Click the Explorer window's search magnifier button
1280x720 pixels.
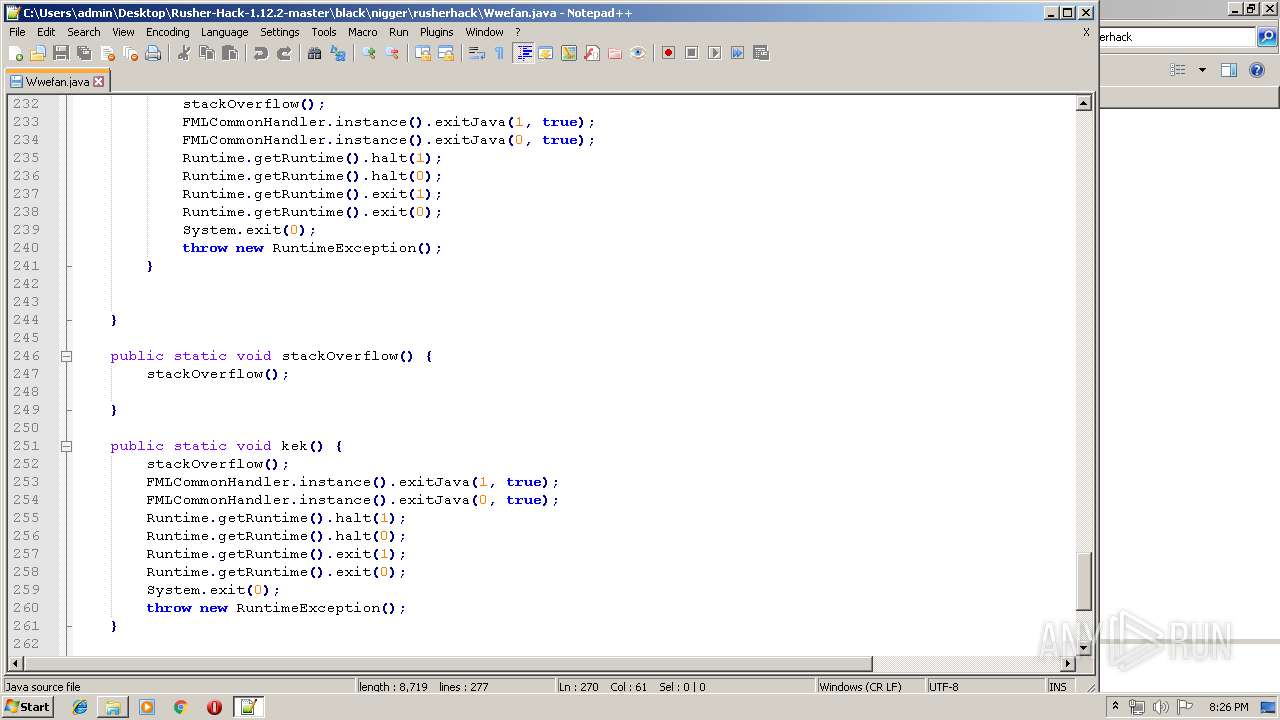point(1267,37)
